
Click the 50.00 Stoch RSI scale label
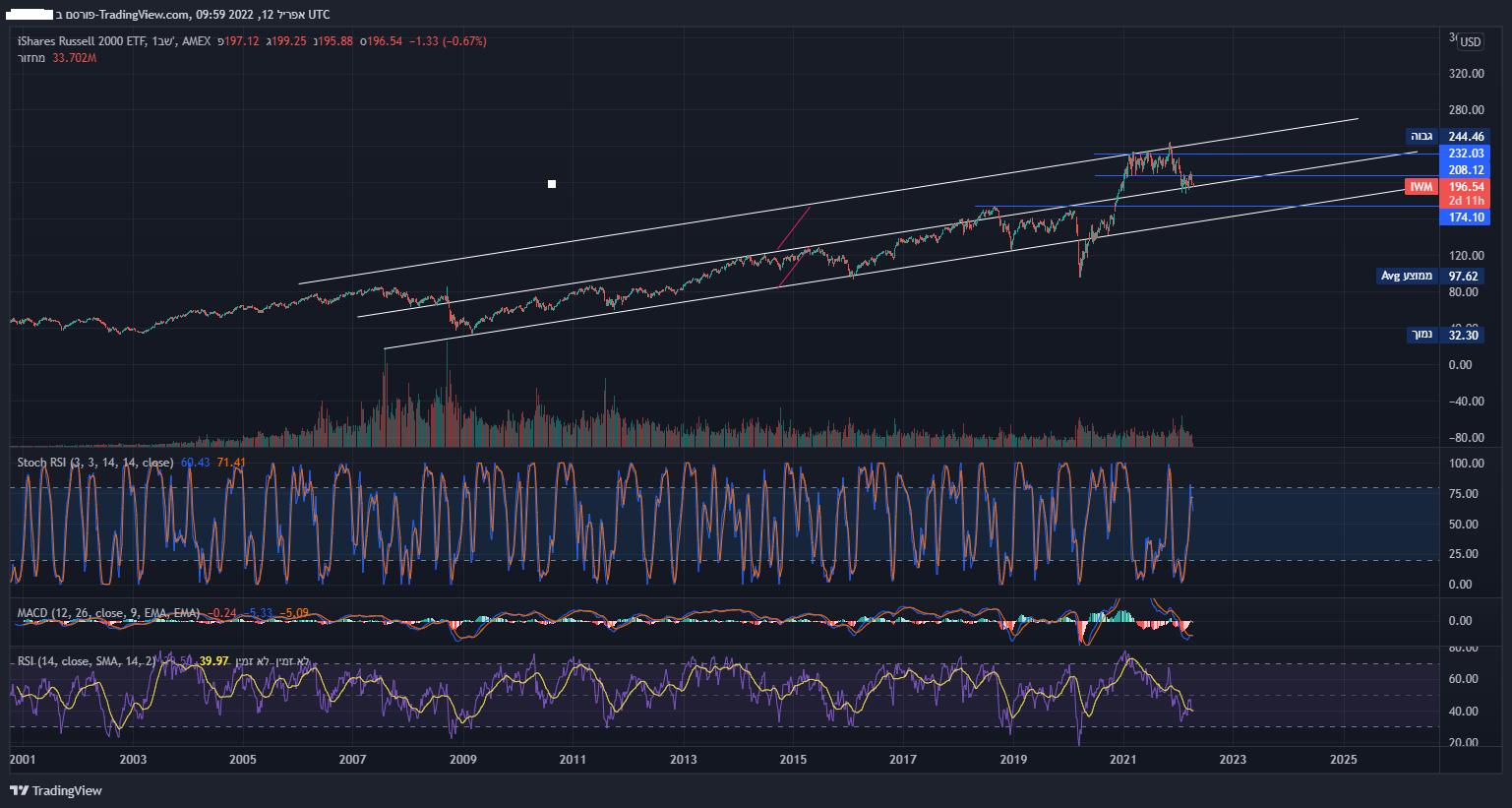(1465, 525)
